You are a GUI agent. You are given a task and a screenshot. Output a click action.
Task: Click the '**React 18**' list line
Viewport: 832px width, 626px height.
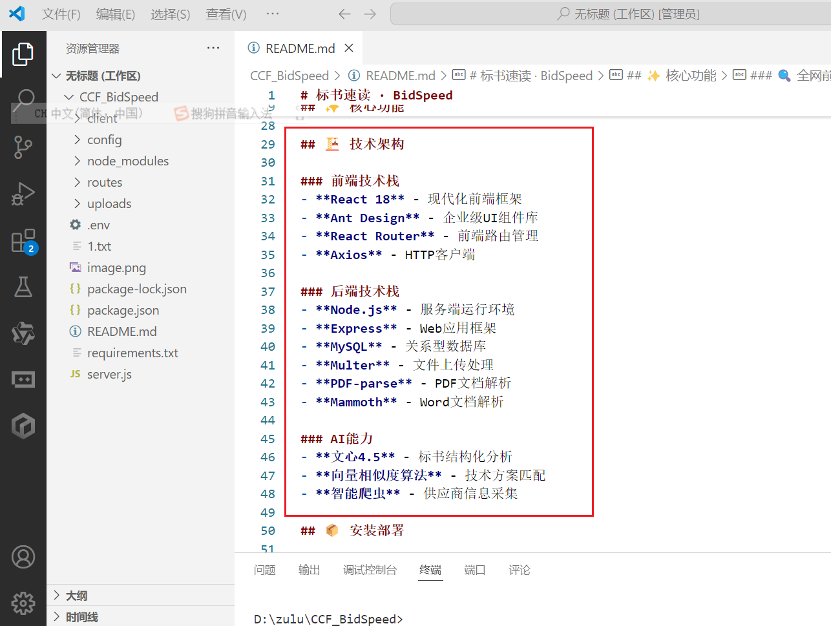411,199
